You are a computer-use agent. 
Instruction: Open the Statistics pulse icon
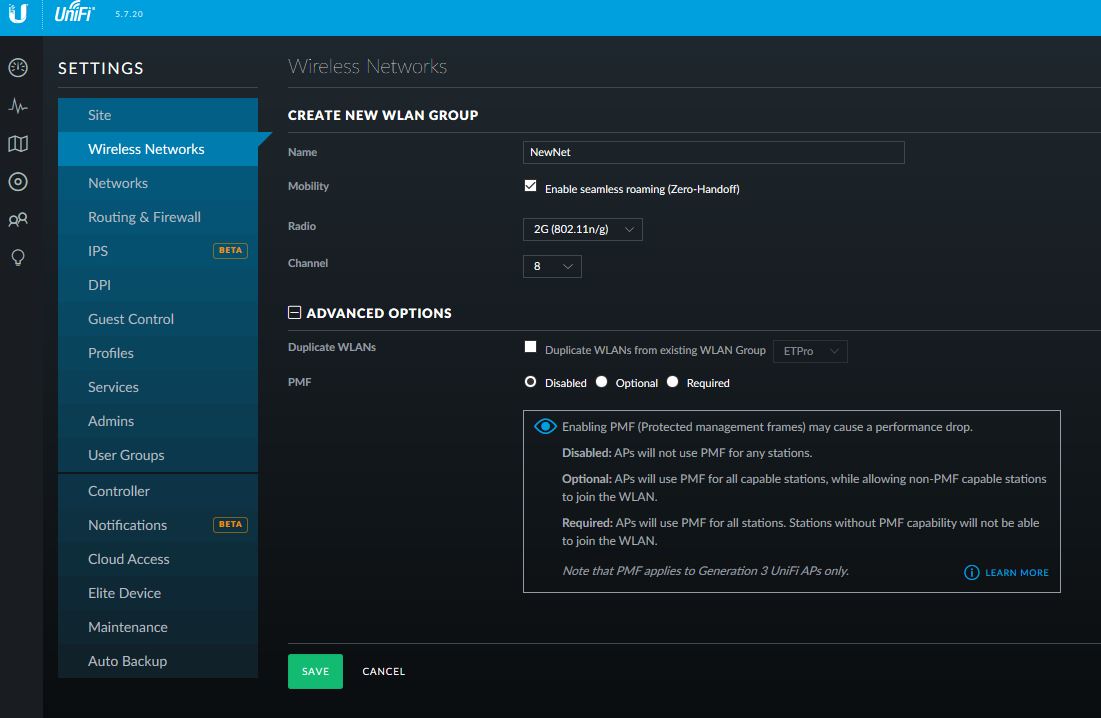[x=18, y=106]
